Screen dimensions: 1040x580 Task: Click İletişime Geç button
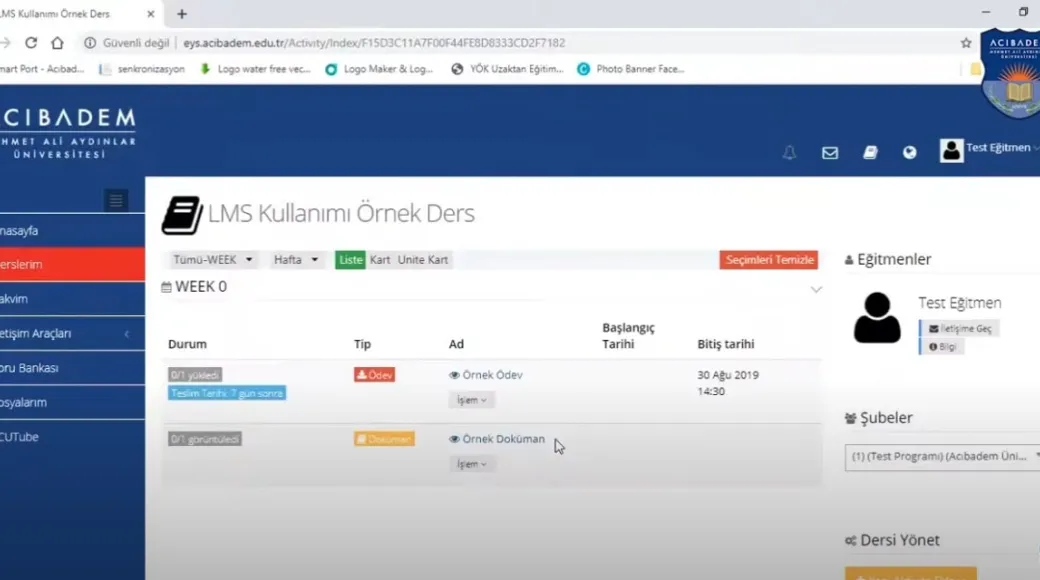[x=960, y=328]
